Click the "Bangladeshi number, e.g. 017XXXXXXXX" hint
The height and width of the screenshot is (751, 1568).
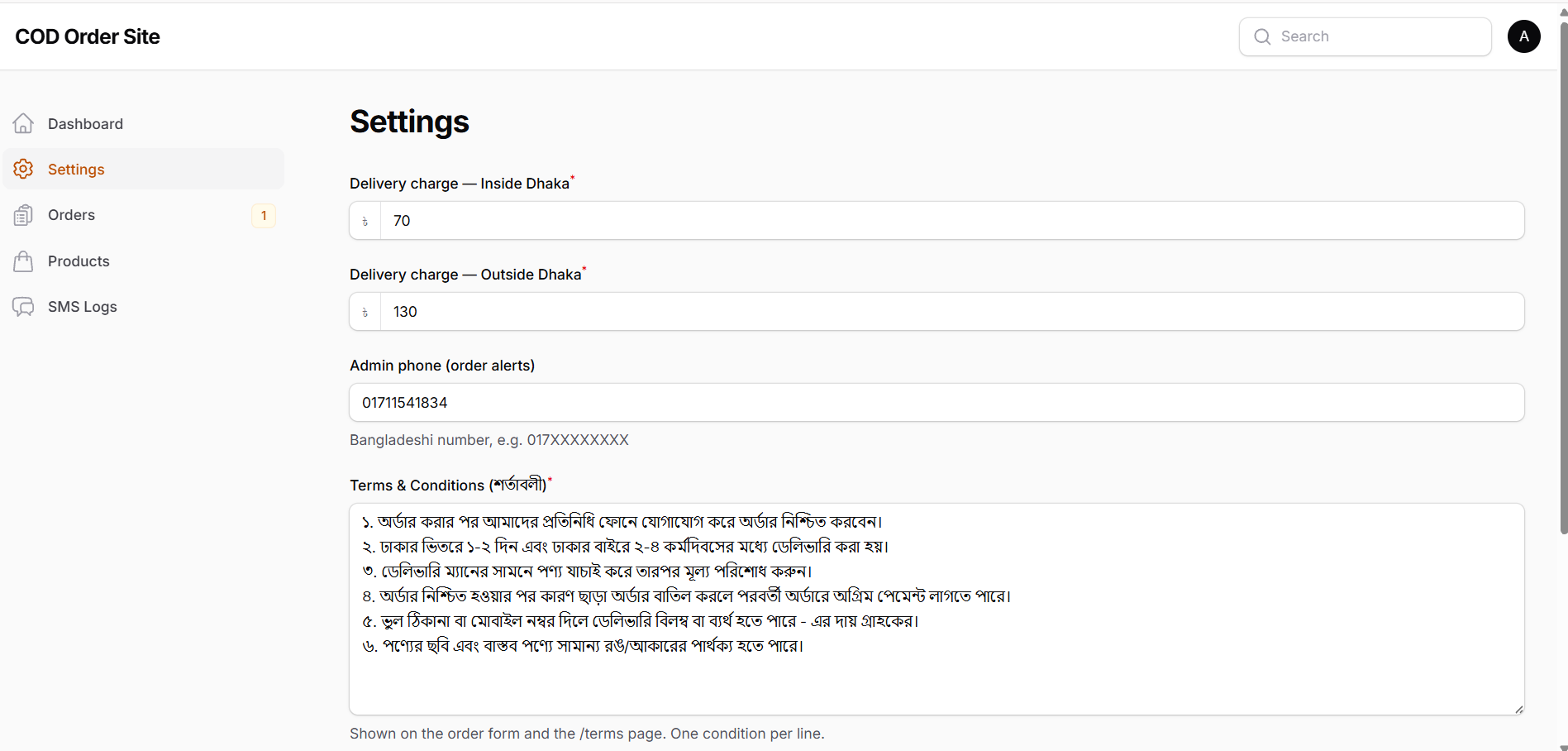(x=489, y=440)
